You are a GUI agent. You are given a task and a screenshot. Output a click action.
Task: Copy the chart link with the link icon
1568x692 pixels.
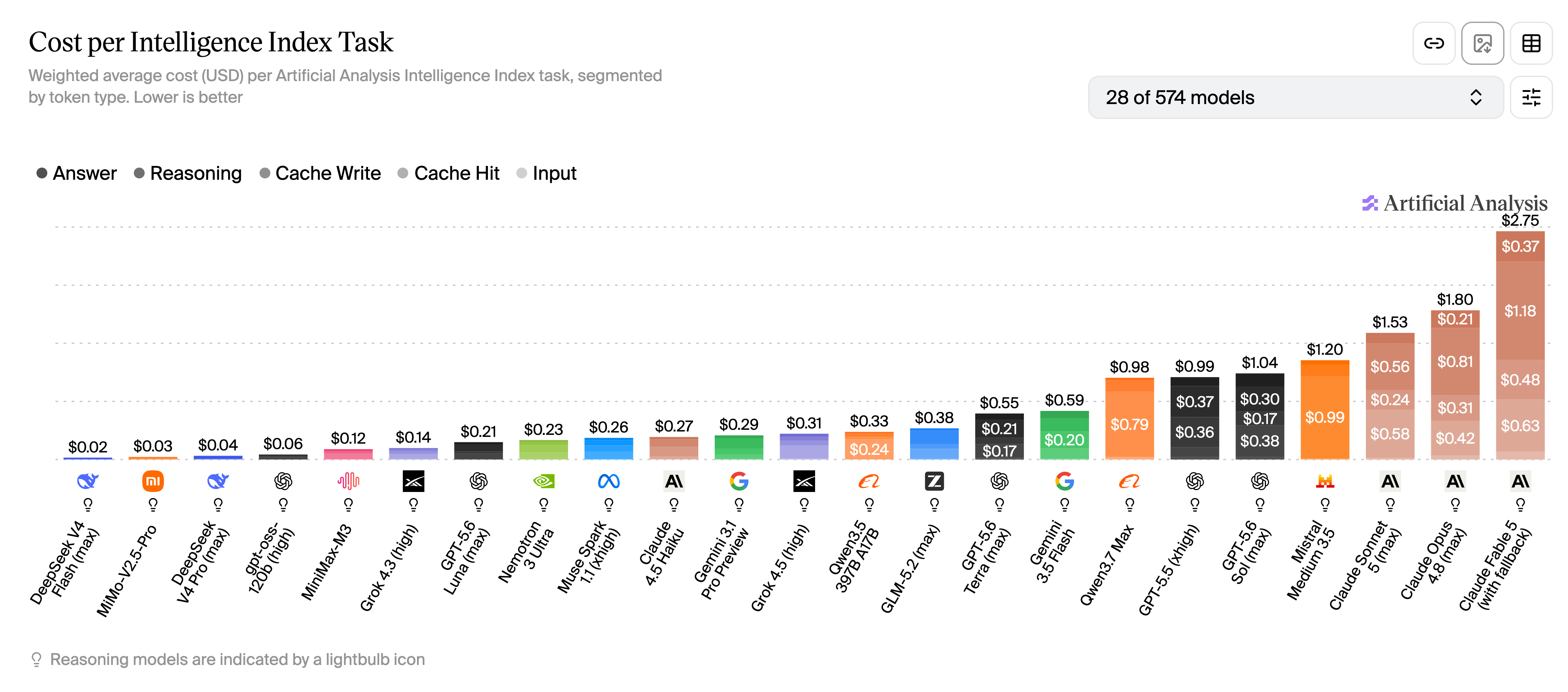pyautogui.click(x=1434, y=43)
